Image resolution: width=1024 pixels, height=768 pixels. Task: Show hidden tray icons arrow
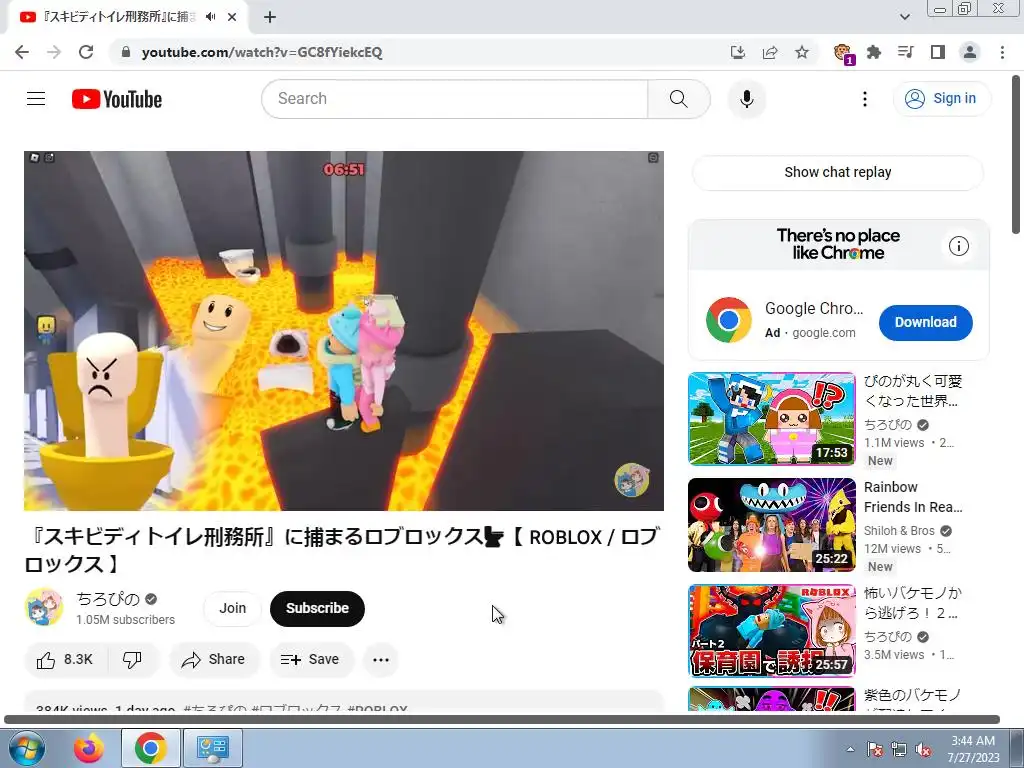coord(850,749)
